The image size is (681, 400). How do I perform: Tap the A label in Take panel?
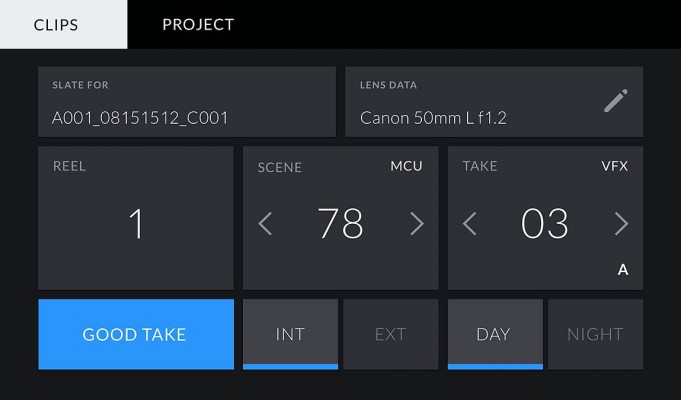623,270
